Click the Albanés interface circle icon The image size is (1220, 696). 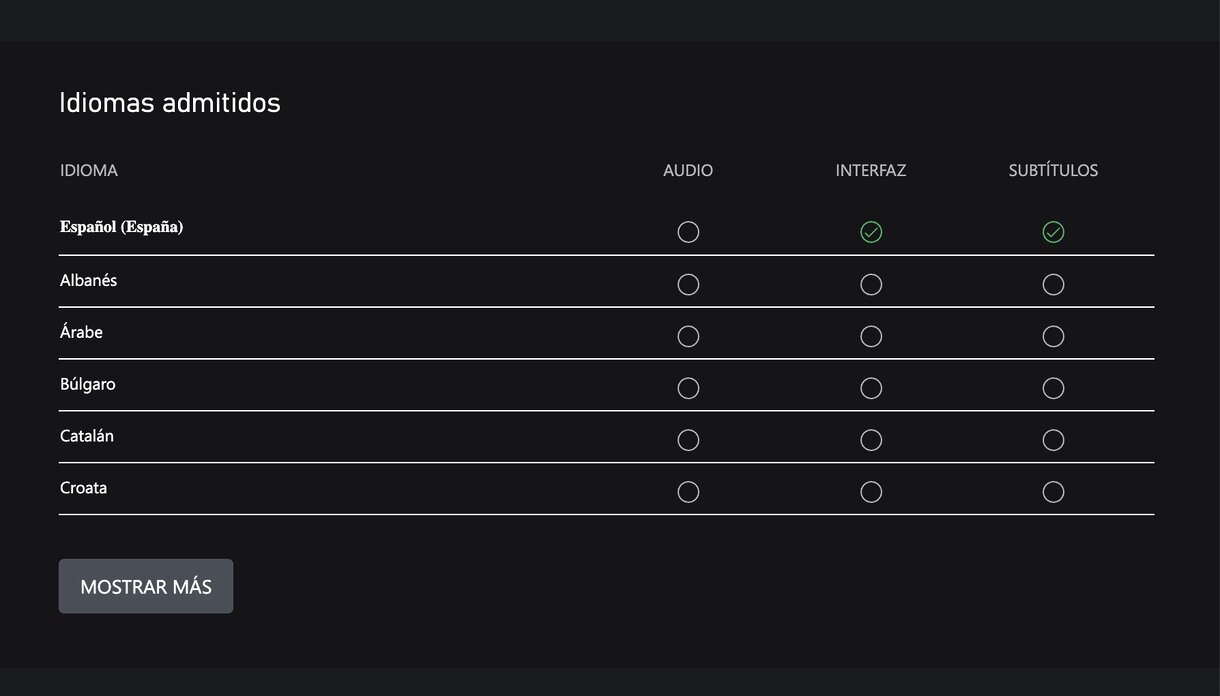pyautogui.click(x=871, y=284)
